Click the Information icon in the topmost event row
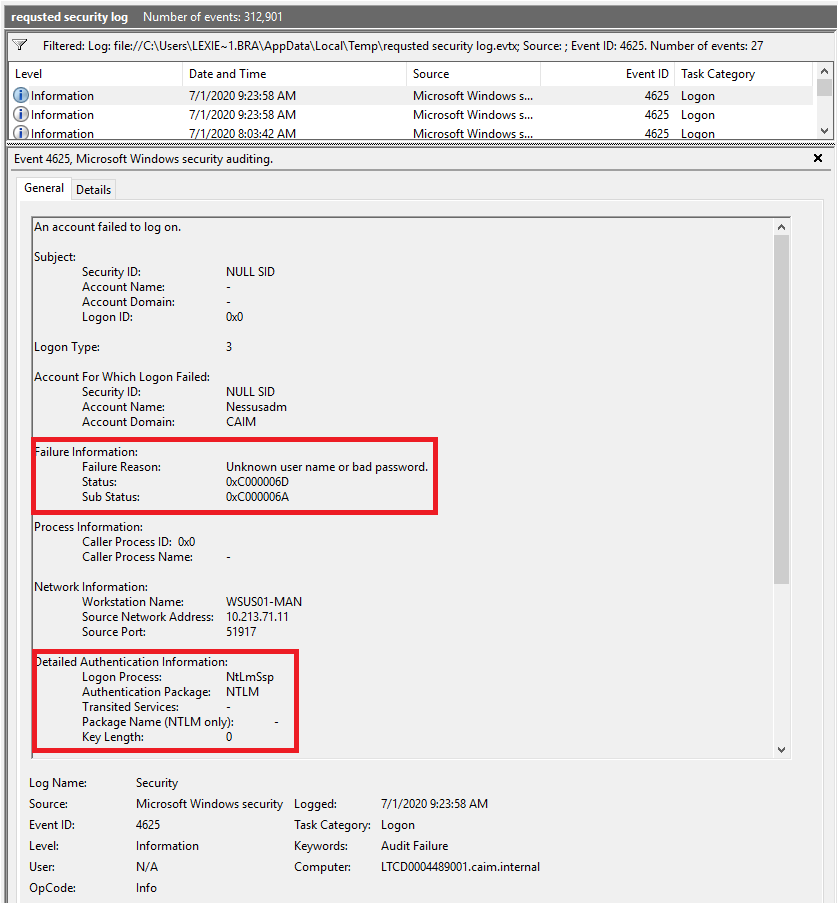Screen dimensions: 839x904 [21, 96]
